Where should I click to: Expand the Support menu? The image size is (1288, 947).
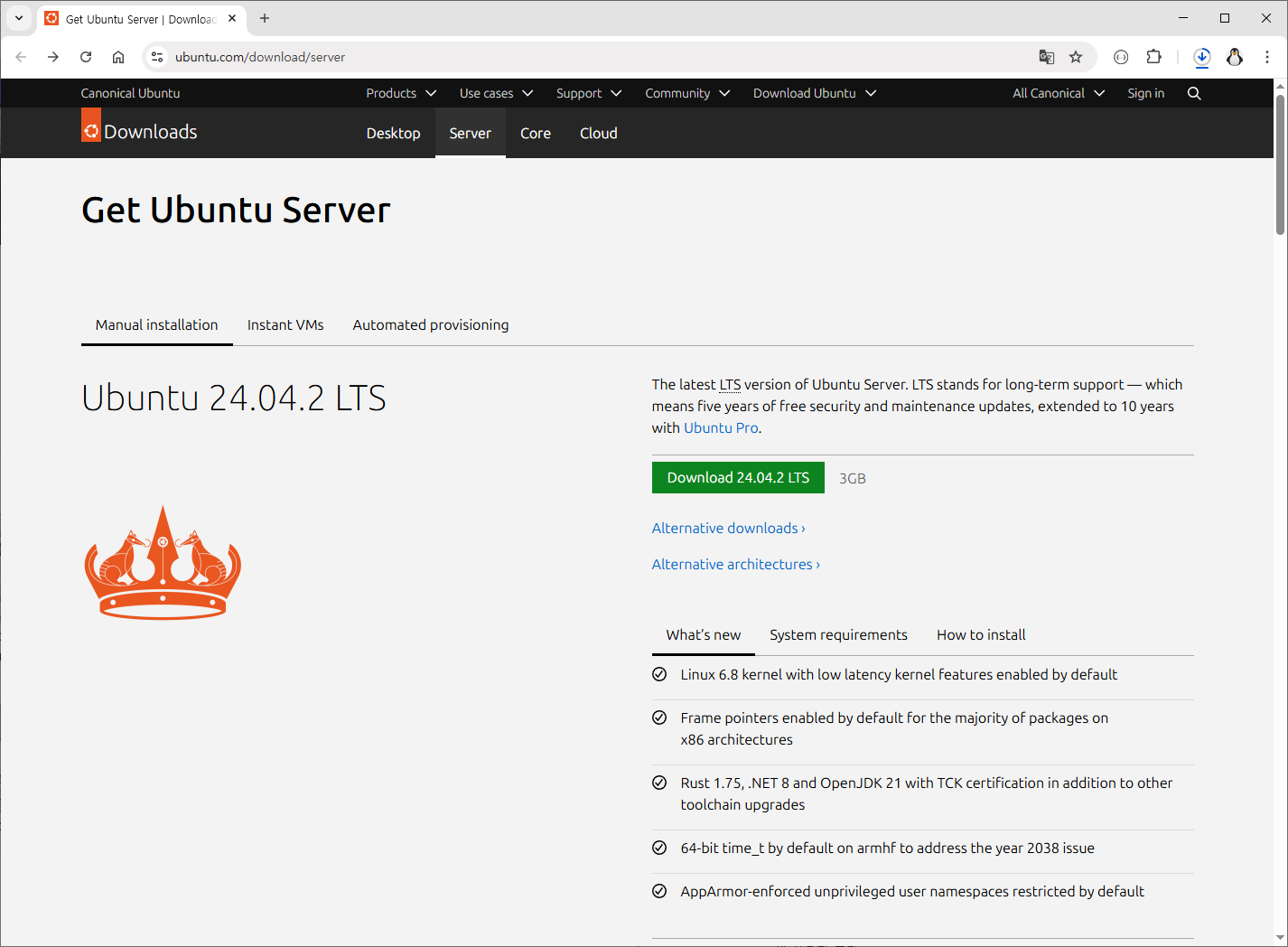pos(589,93)
